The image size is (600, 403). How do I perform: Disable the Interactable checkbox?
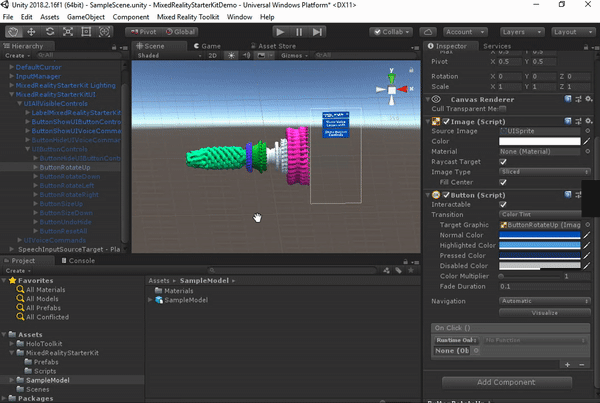[502, 204]
